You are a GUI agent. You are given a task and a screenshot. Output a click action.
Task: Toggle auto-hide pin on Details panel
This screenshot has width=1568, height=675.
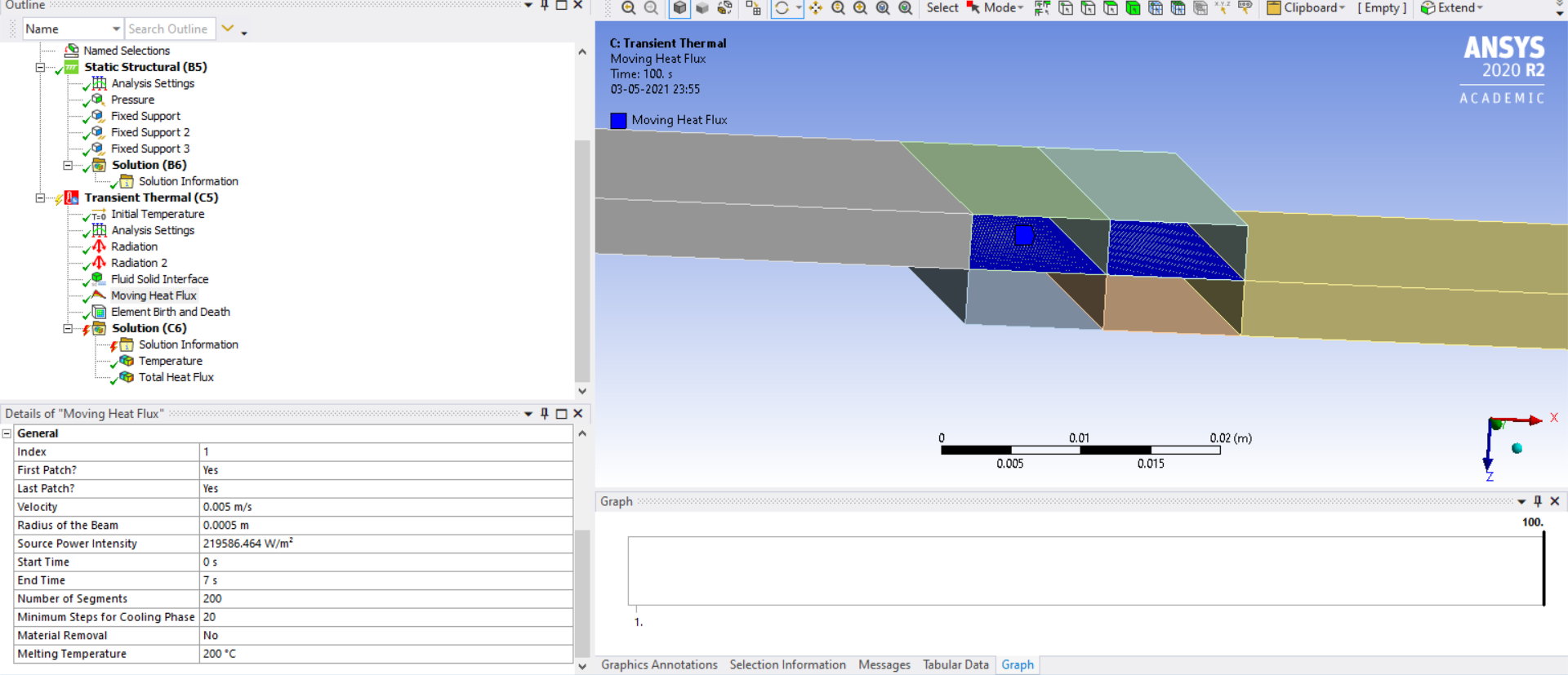click(x=545, y=414)
